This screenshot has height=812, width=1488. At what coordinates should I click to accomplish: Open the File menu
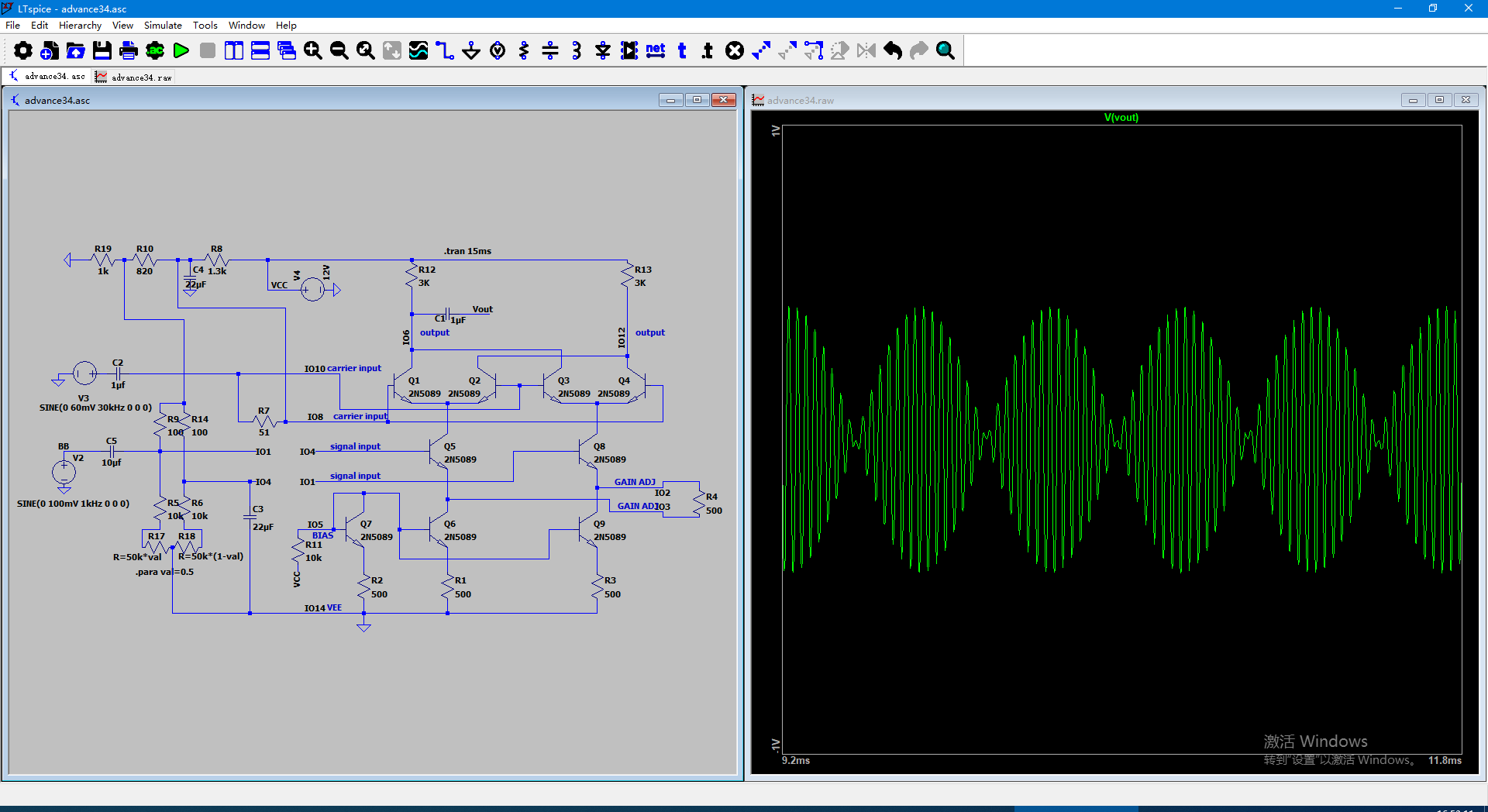pos(12,26)
